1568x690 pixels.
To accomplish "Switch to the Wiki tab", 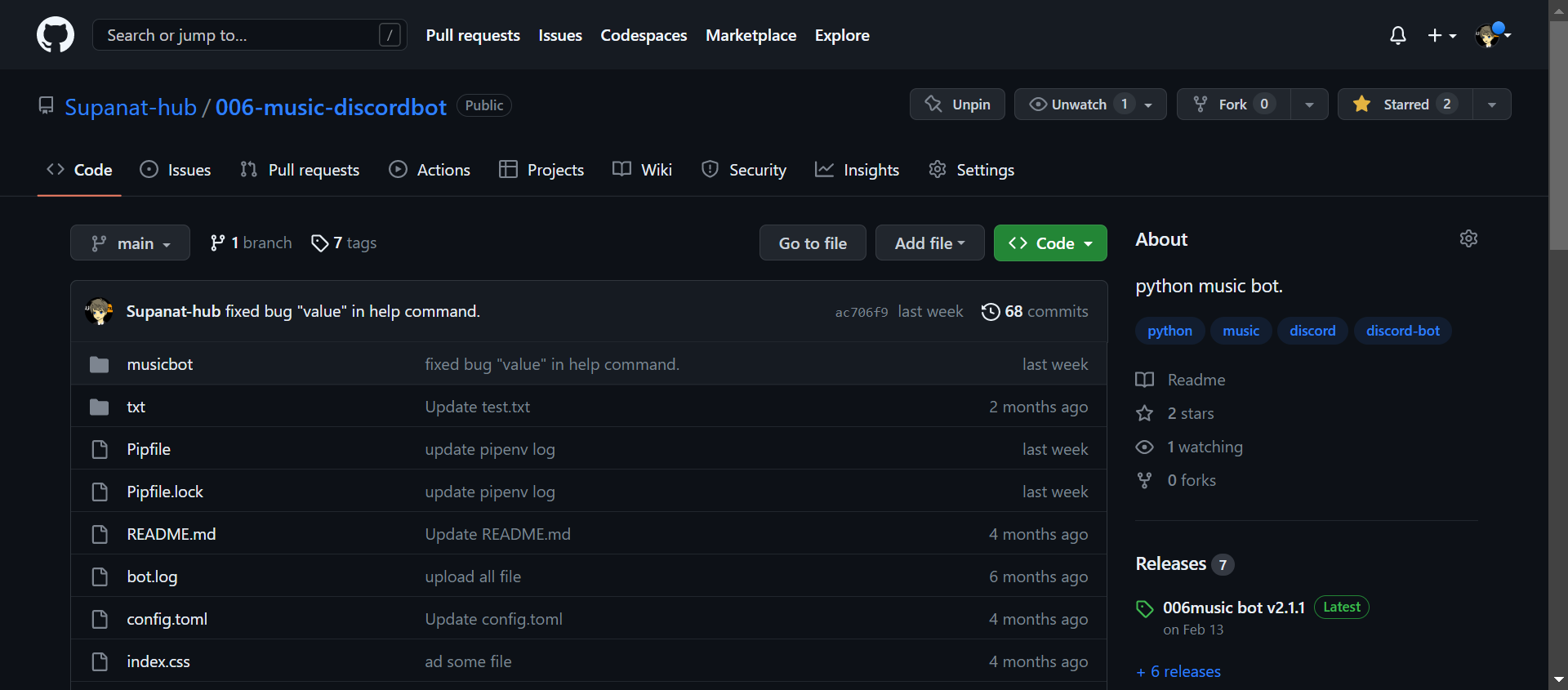I will click(643, 170).
